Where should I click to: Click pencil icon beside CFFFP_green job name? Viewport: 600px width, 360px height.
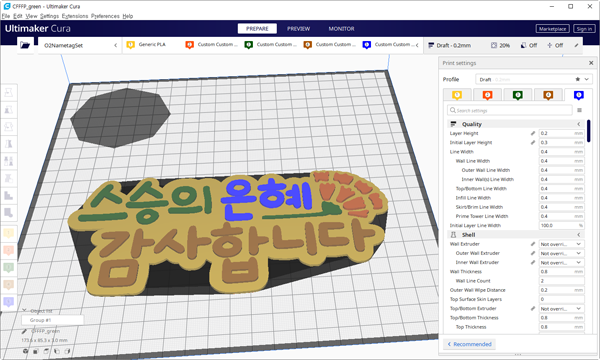(x=24, y=331)
